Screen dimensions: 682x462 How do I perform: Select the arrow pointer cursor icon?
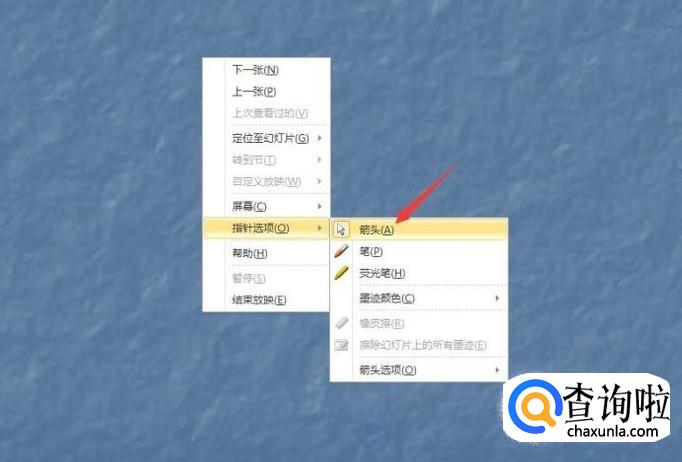point(341,229)
